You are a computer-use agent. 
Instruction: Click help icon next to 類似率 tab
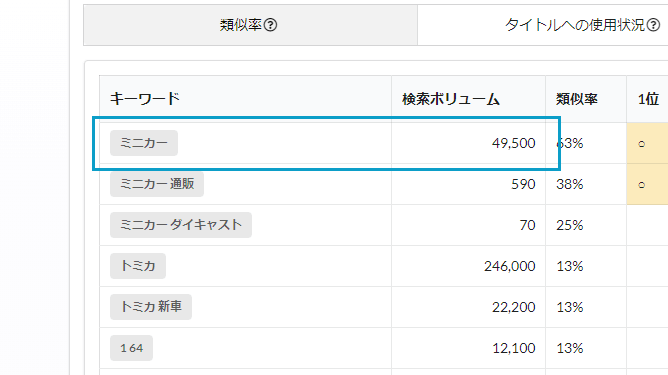[270, 25]
